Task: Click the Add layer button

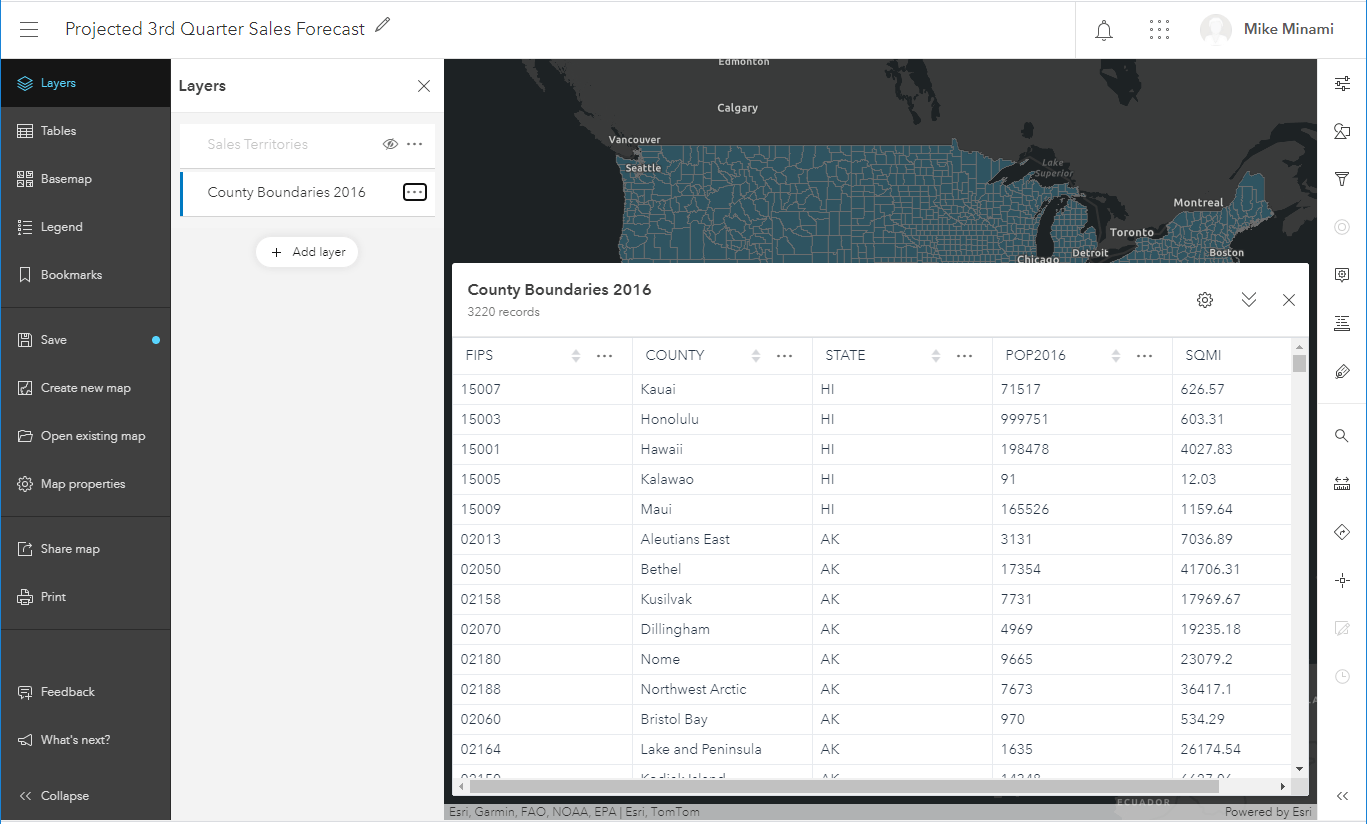Action: (307, 252)
